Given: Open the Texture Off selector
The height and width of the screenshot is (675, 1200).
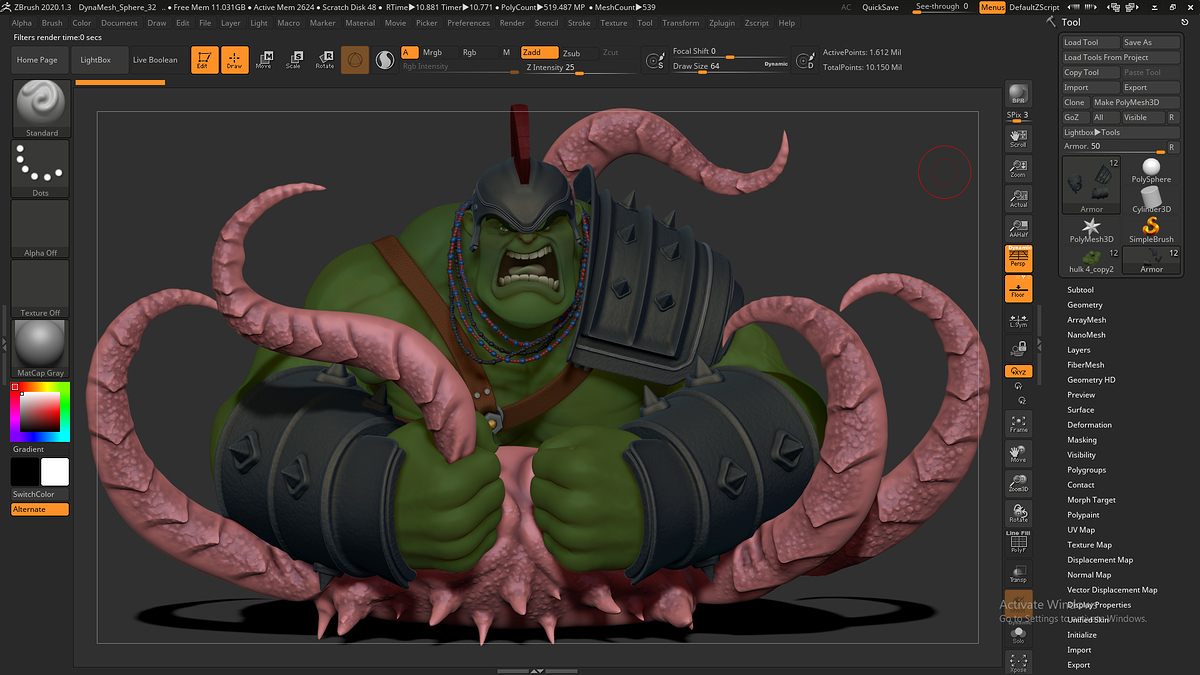Looking at the screenshot, I should [x=41, y=289].
